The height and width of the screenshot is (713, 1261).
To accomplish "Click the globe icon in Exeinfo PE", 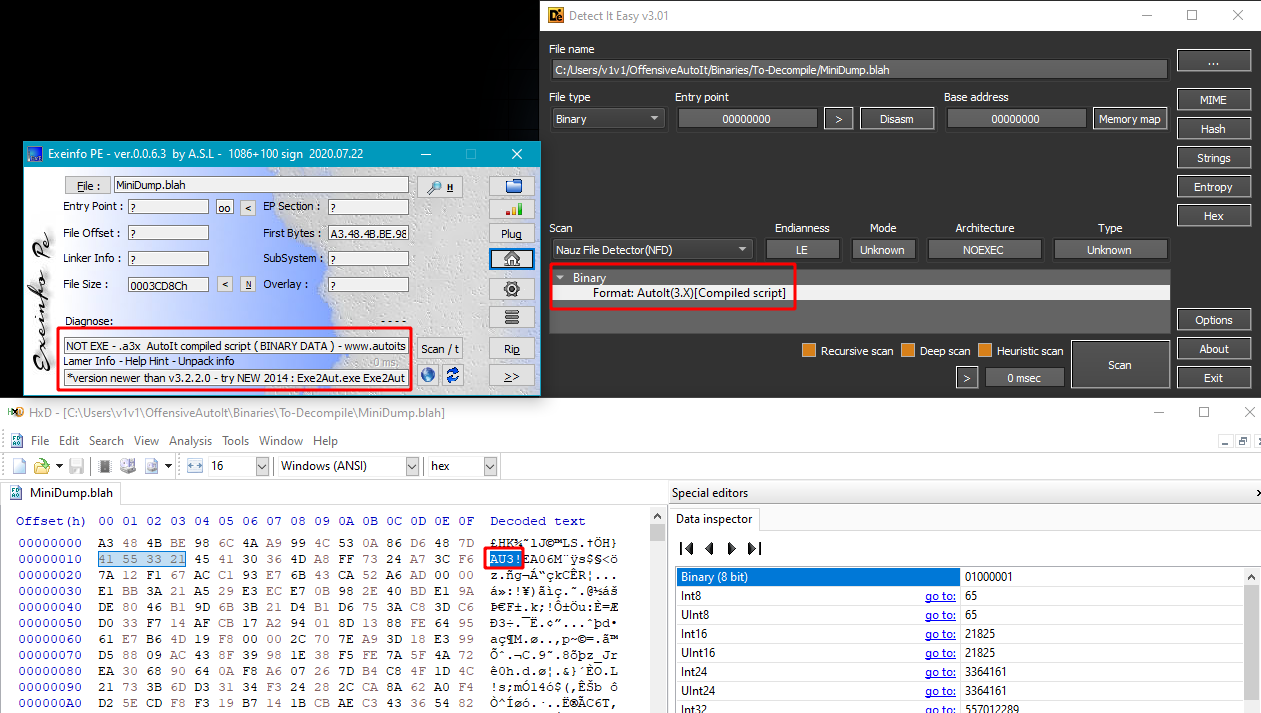I will pos(429,375).
